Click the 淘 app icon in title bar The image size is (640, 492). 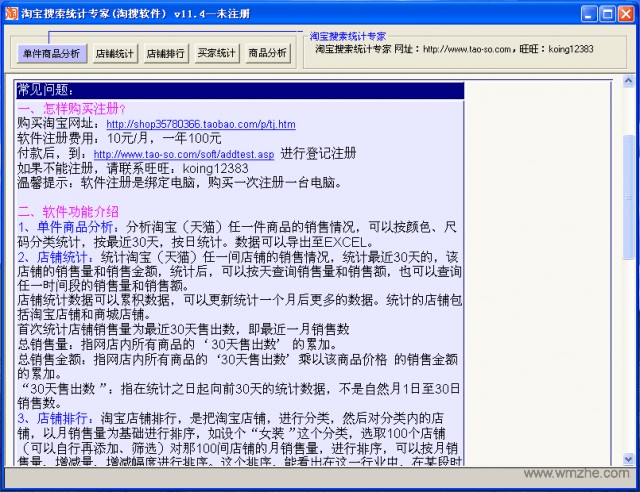pos(11,13)
